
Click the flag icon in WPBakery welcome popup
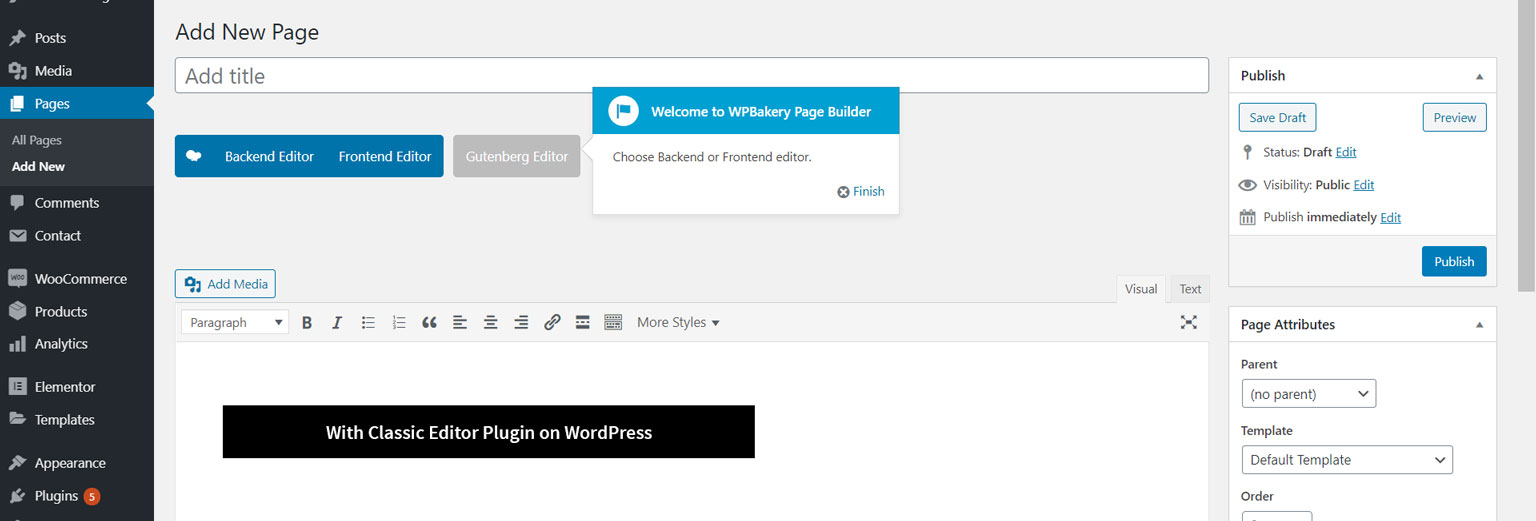click(x=623, y=111)
